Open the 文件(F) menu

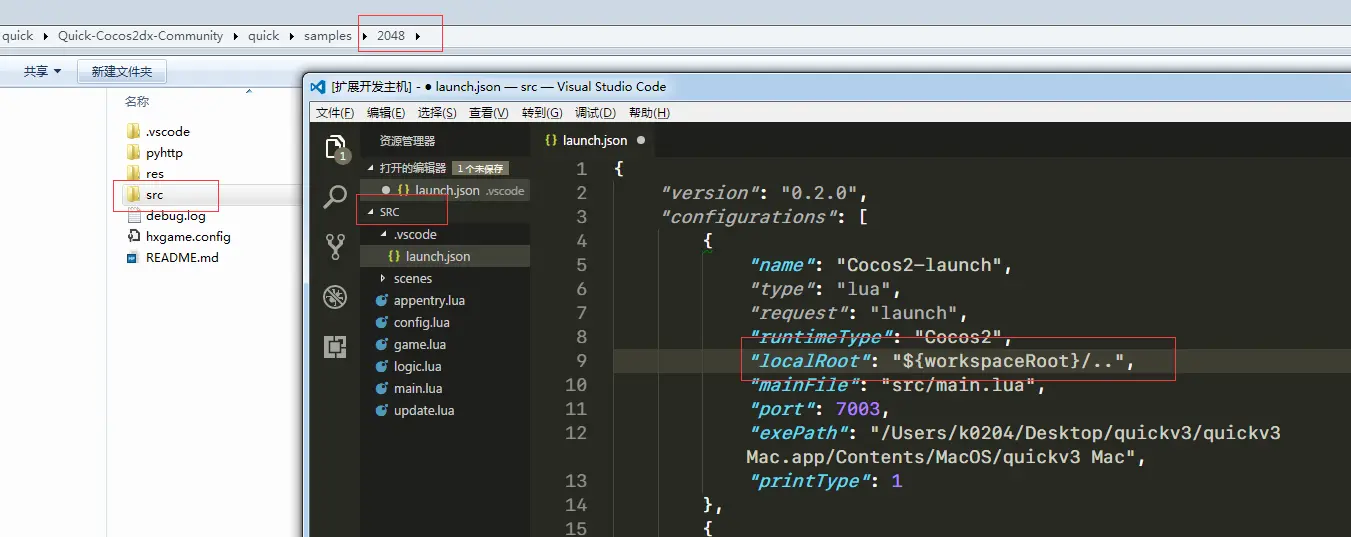pos(335,113)
